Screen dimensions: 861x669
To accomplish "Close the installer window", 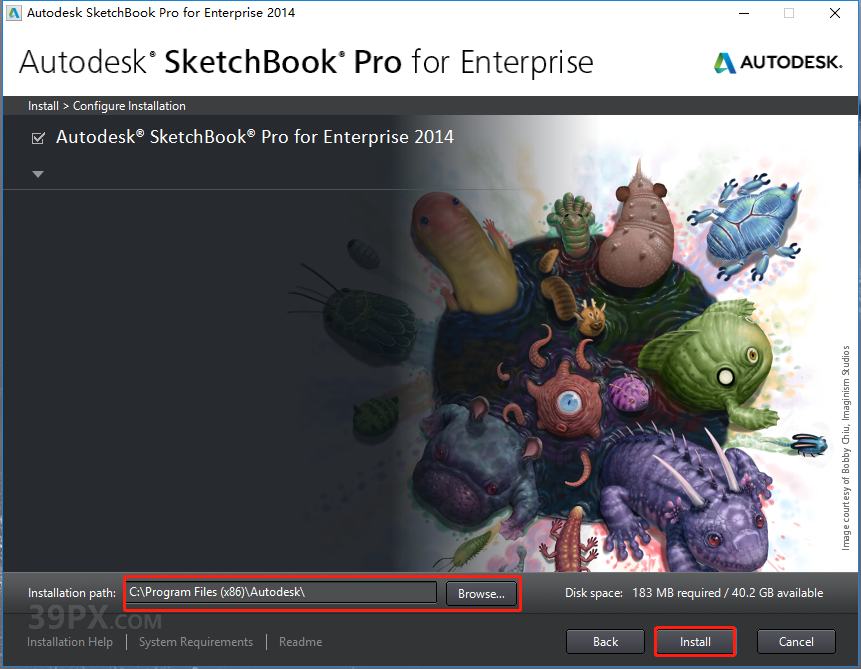I will click(835, 13).
